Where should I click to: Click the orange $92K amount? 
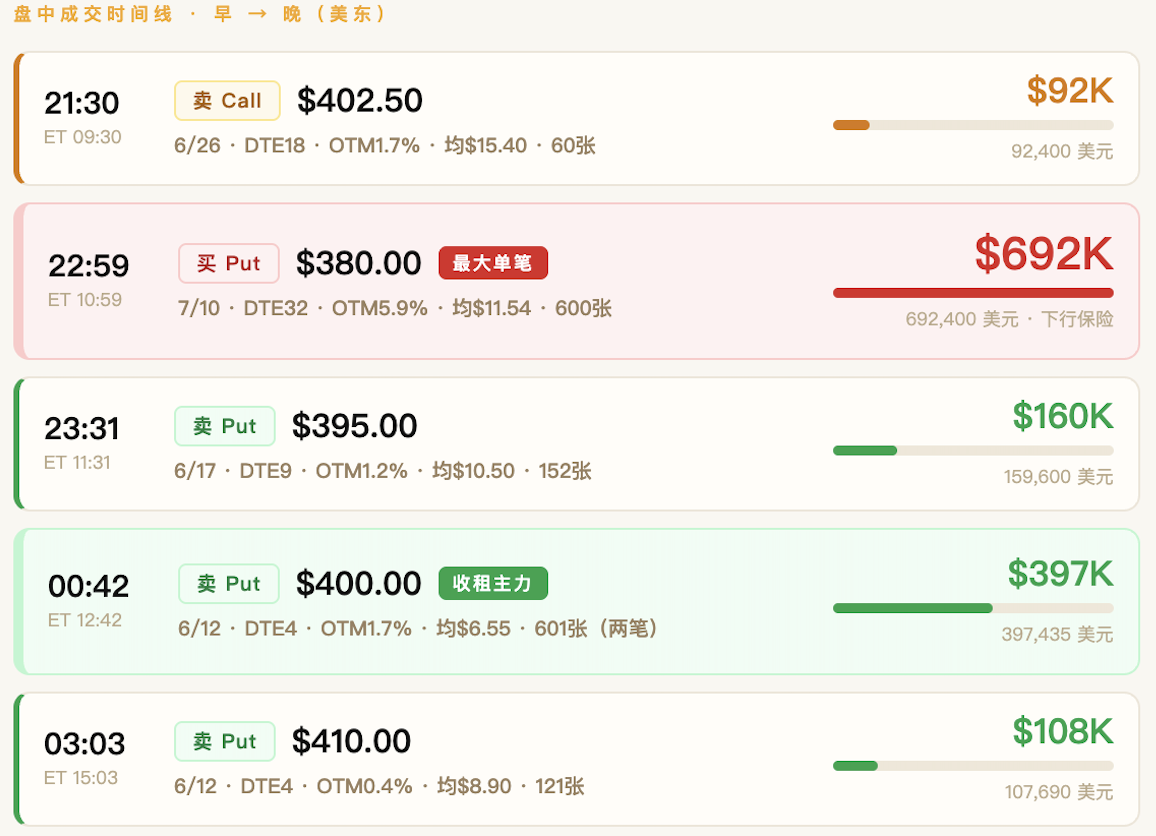1070,91
